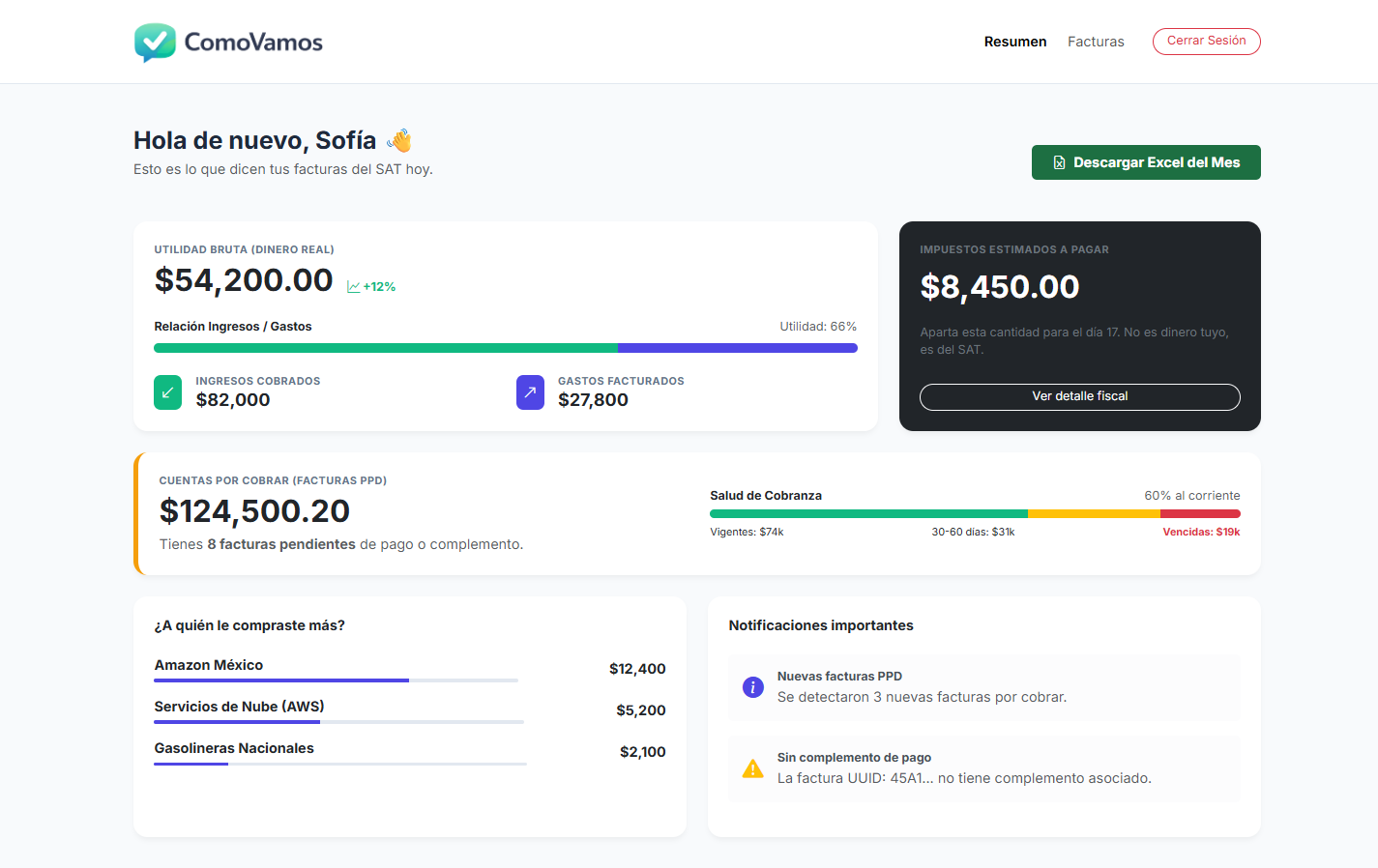Select the $8,450.00 estimated taxes figure
Viewport: 1378px width, 868px height.
pyautogui.click(x=1000, y=286)
